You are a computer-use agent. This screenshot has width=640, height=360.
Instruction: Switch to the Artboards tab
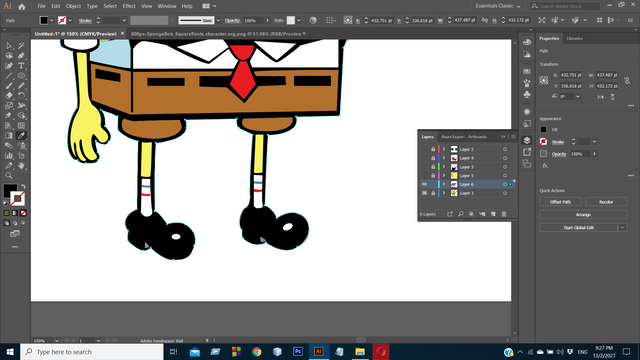pyautogui.click(x=477, y=137)
